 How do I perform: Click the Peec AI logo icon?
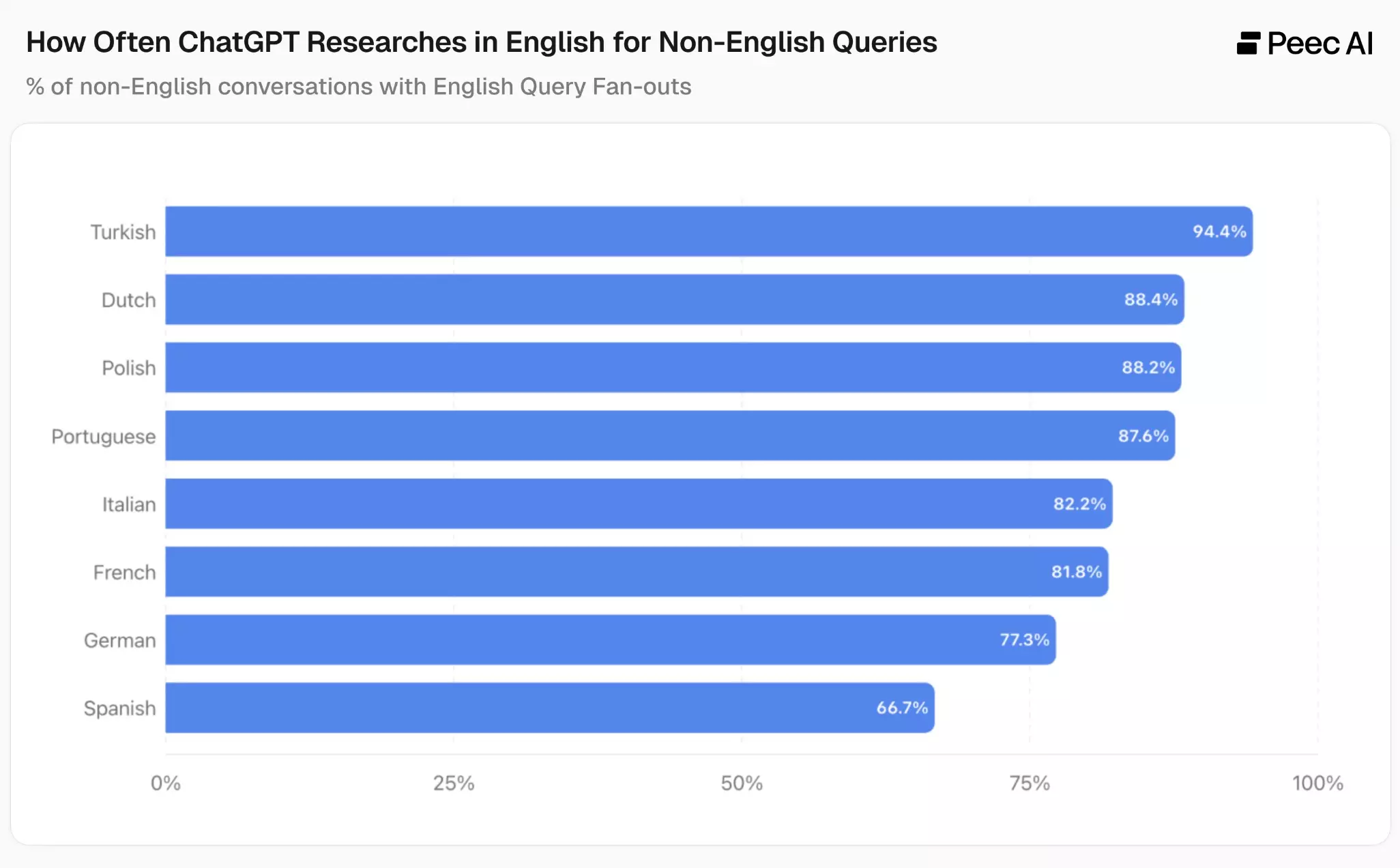1248,43
